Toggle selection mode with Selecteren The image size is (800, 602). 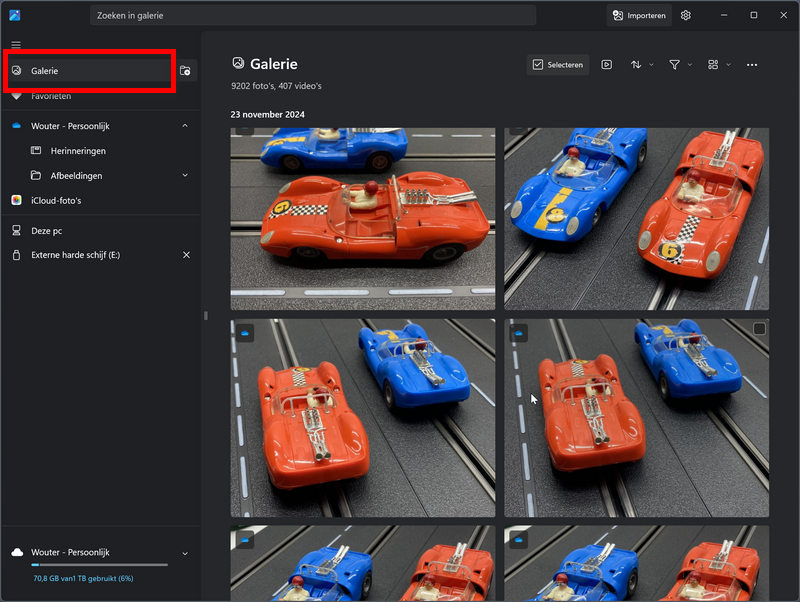coord(558,65)
